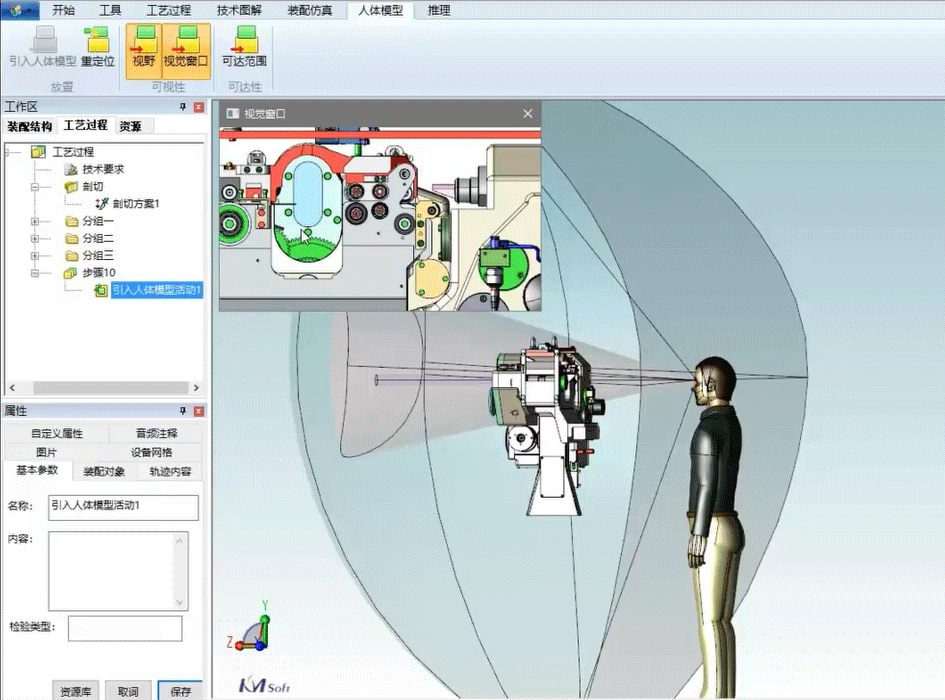The height and width of the screenshot is (700, 945).
Task: Click the 步骤10 folder icon
Action: point(70,271)
